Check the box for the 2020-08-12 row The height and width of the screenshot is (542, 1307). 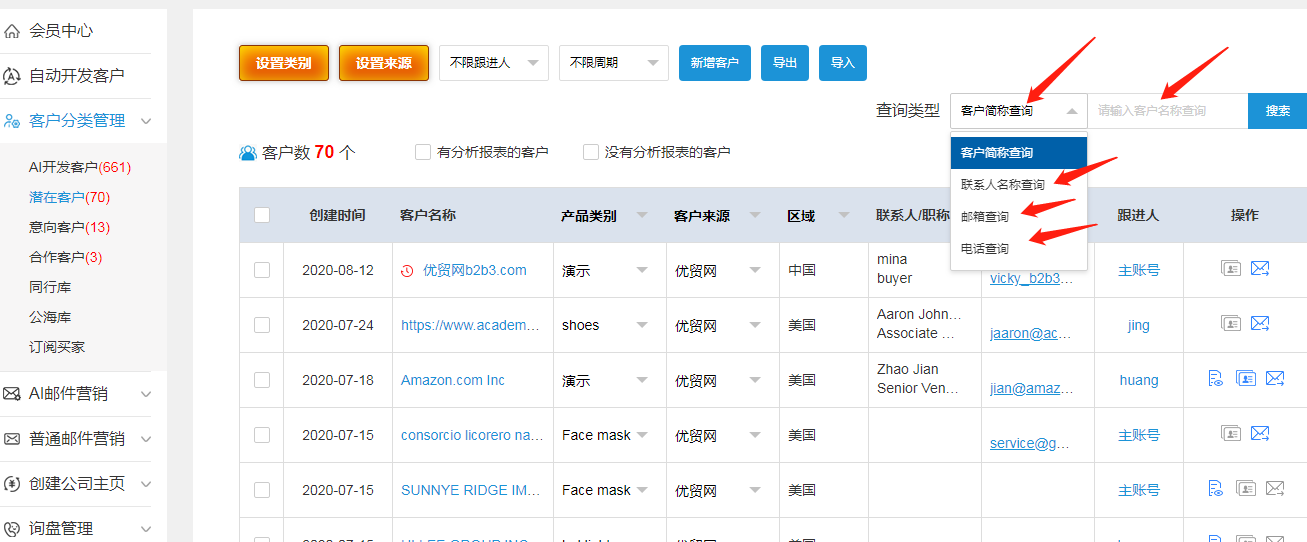pos(262,270)
